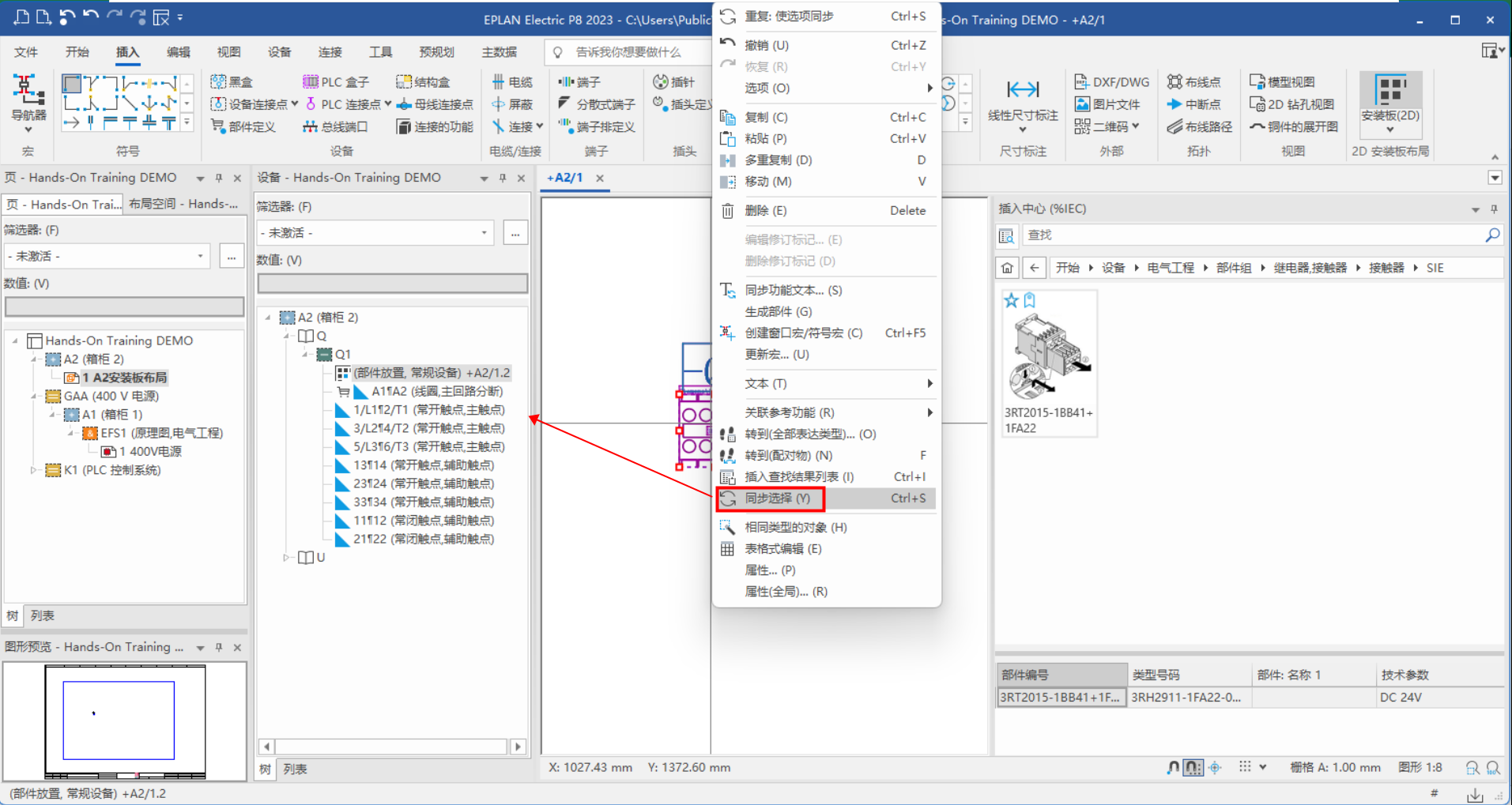Click the 查找 search field in Insert Center
1512x805 pixels.
coord(1253,235)
